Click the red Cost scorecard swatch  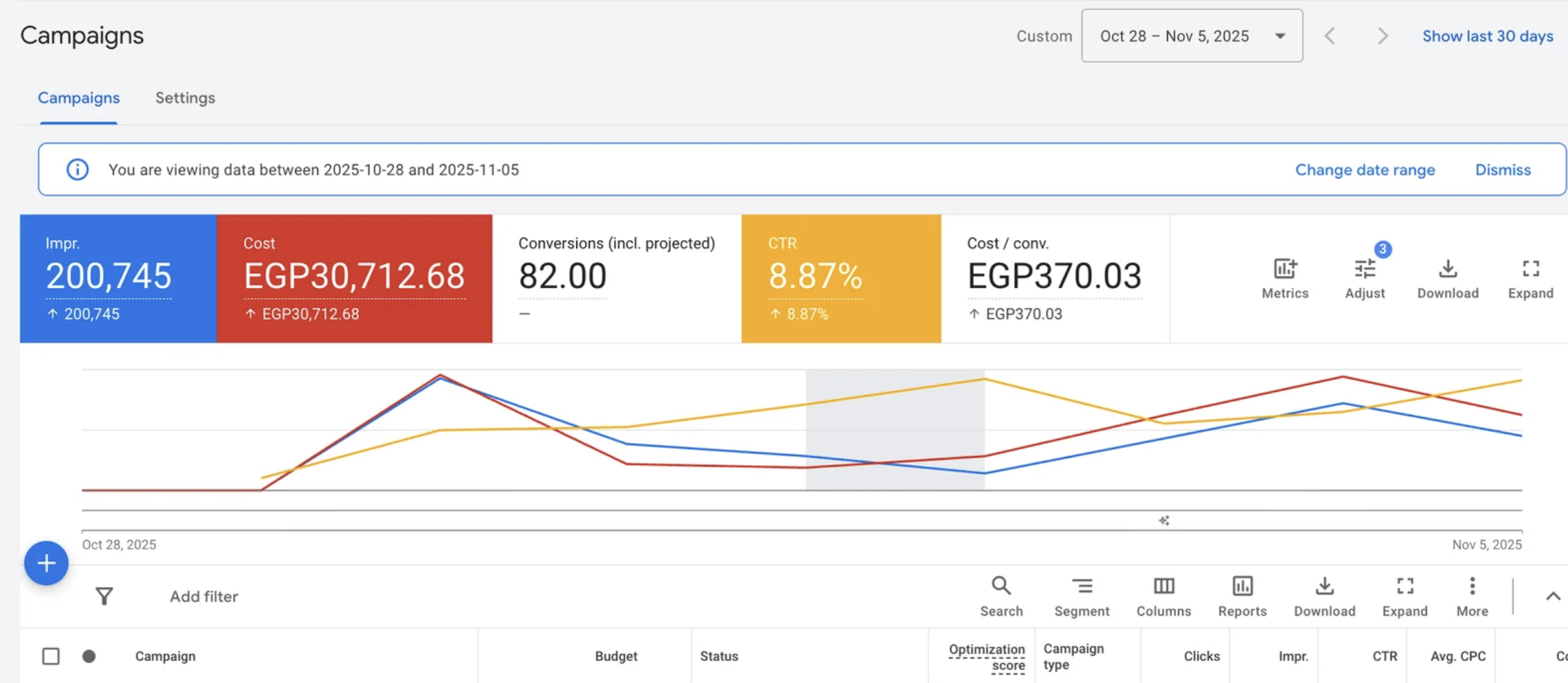pyautogui.click(x=354, y=278)
